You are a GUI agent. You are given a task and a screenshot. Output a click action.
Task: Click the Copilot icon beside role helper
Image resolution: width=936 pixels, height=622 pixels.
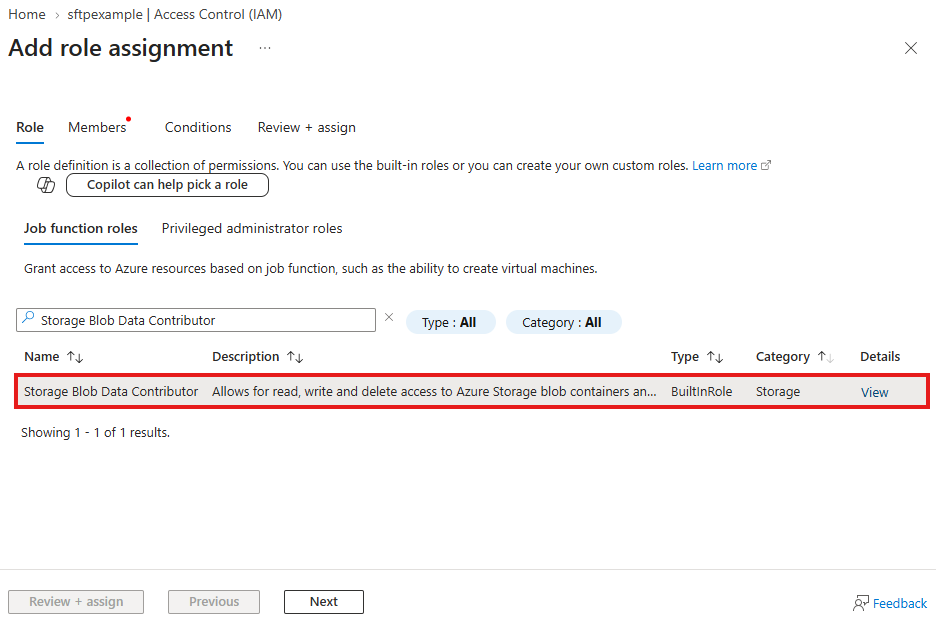pos(46,185)
